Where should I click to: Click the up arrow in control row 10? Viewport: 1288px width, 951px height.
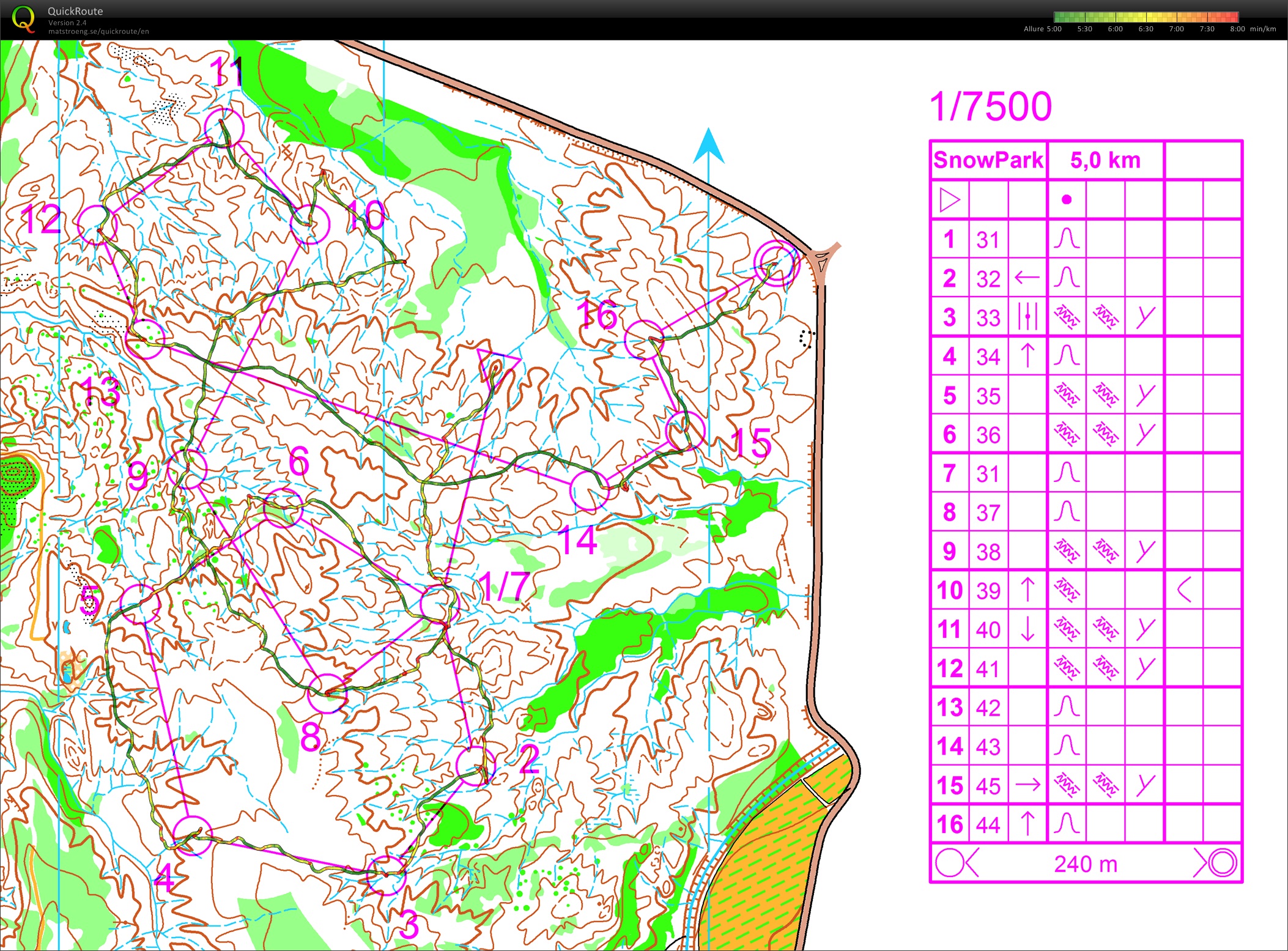click(x=1027, y=590)
